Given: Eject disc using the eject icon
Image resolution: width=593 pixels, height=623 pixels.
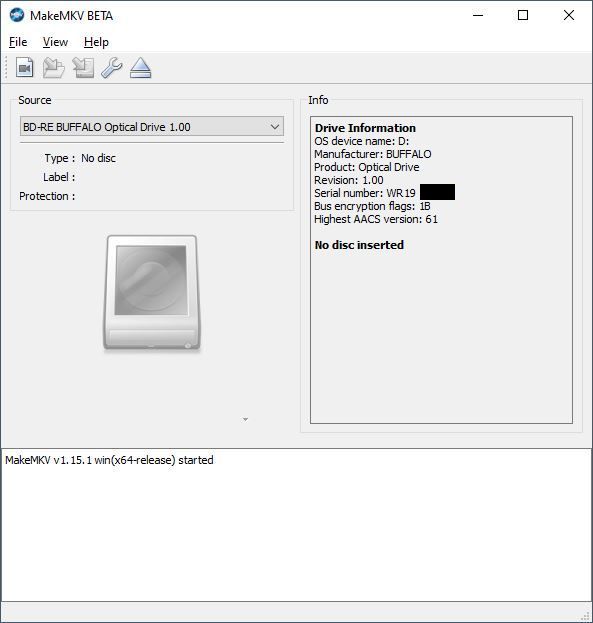Looking at the screenshot, I should coord(141,68).
